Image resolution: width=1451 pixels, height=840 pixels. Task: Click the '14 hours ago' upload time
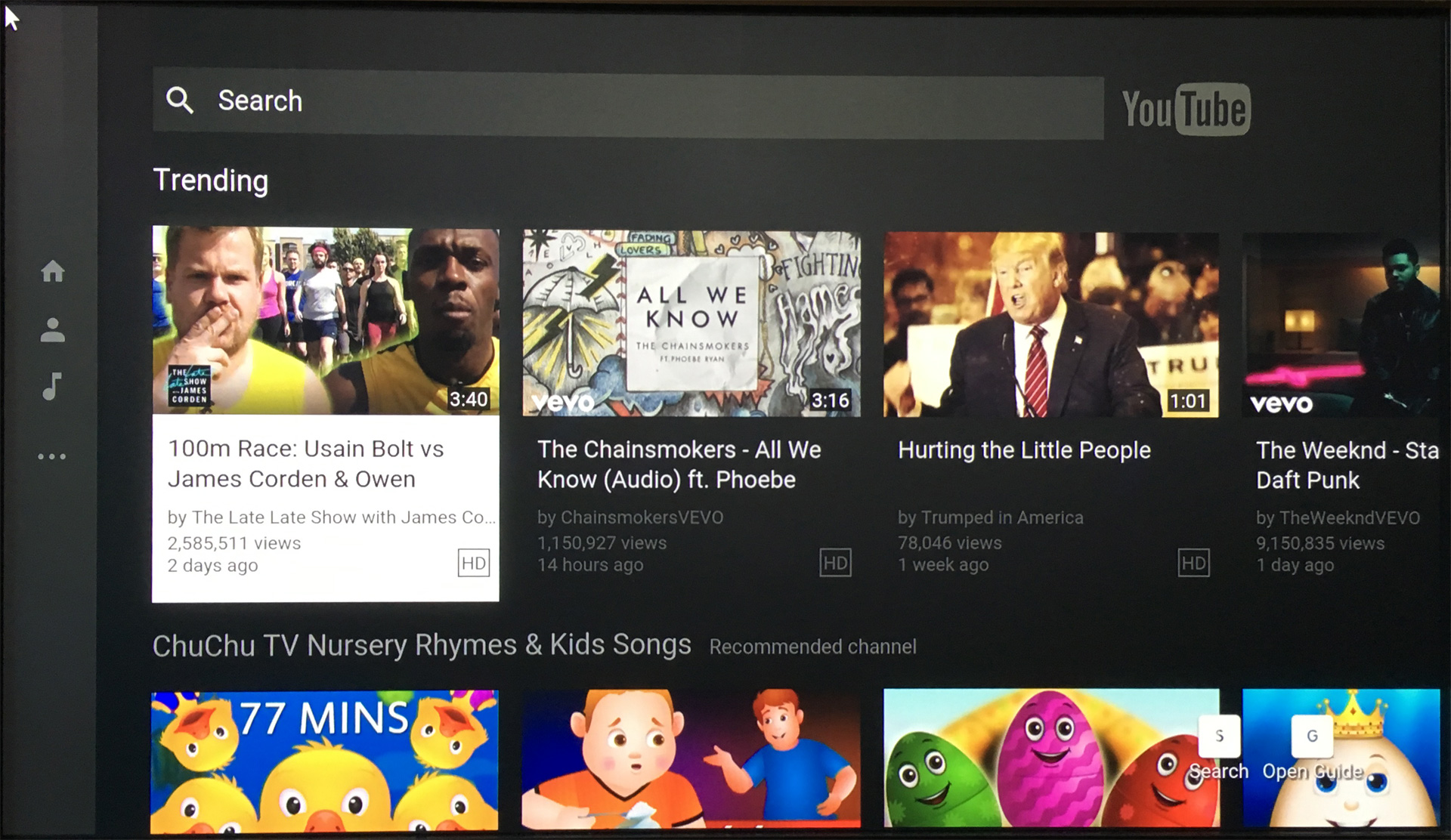(x=590, y=565)
